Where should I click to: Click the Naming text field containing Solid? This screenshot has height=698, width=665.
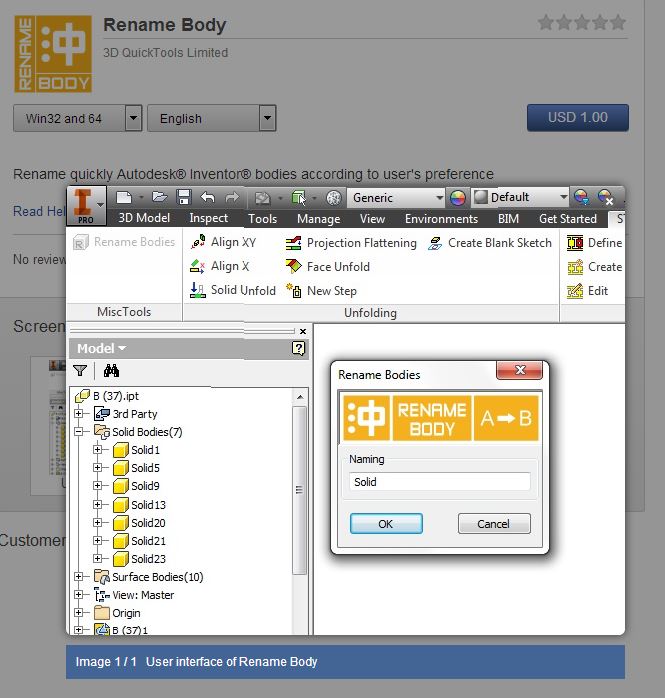[440, 482]
